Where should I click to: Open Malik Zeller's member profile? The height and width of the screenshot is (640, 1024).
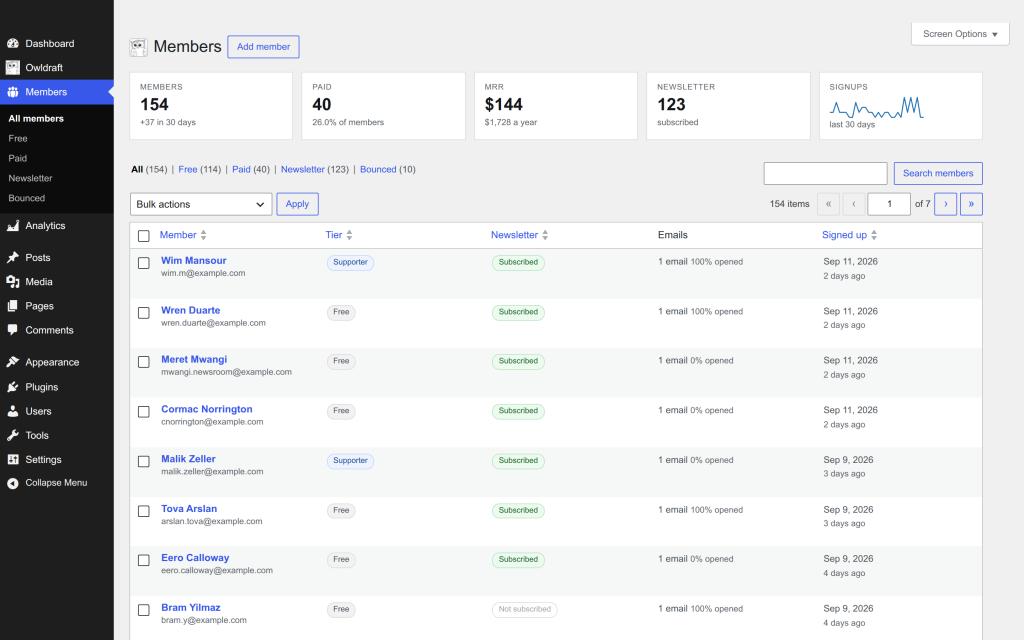pyautogui.click(x=188, y=459)
